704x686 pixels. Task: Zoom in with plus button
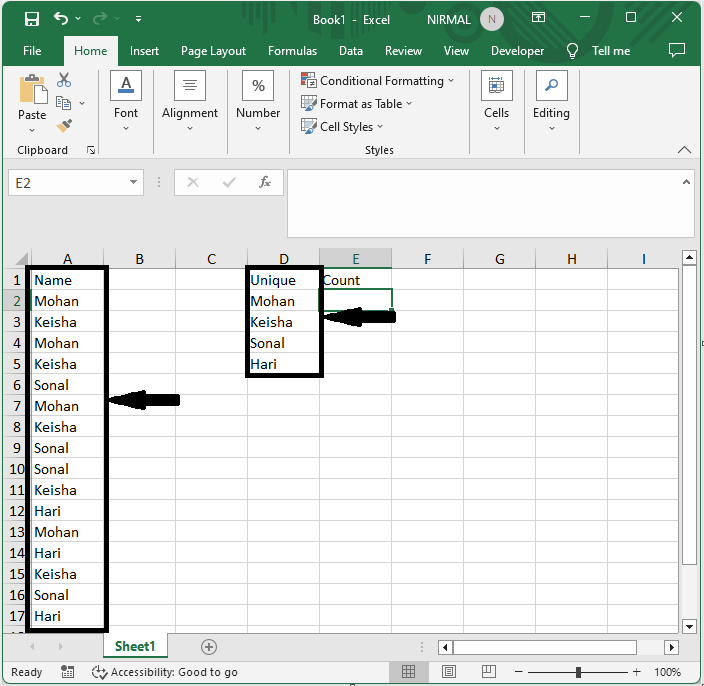[x=636, y=672]
